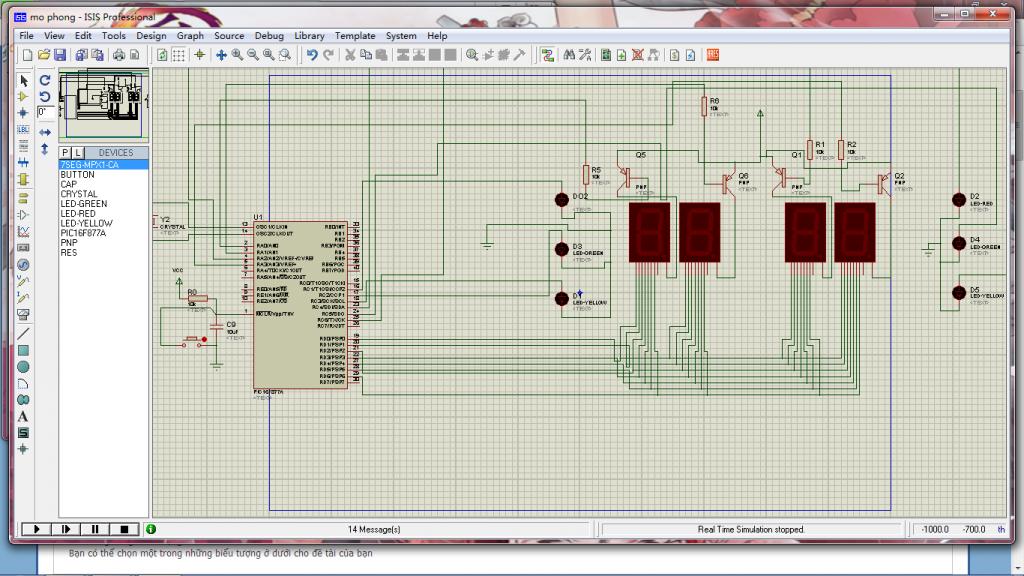This screenshot has height=576, width=1024.
Task: Click the L library manage button
Action: click(x=78, y=153)
